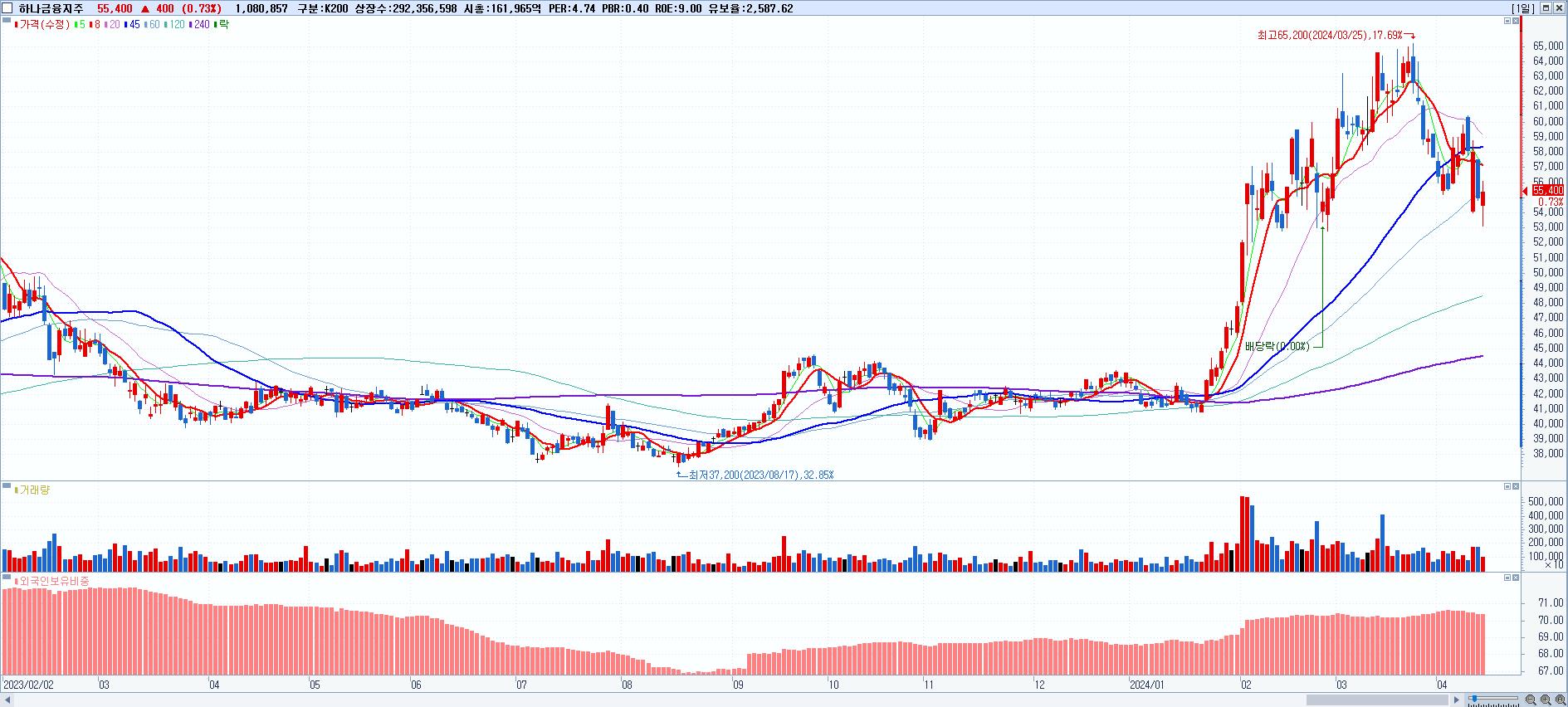Toggle the 120-day moving average legend

coord(174,24)
